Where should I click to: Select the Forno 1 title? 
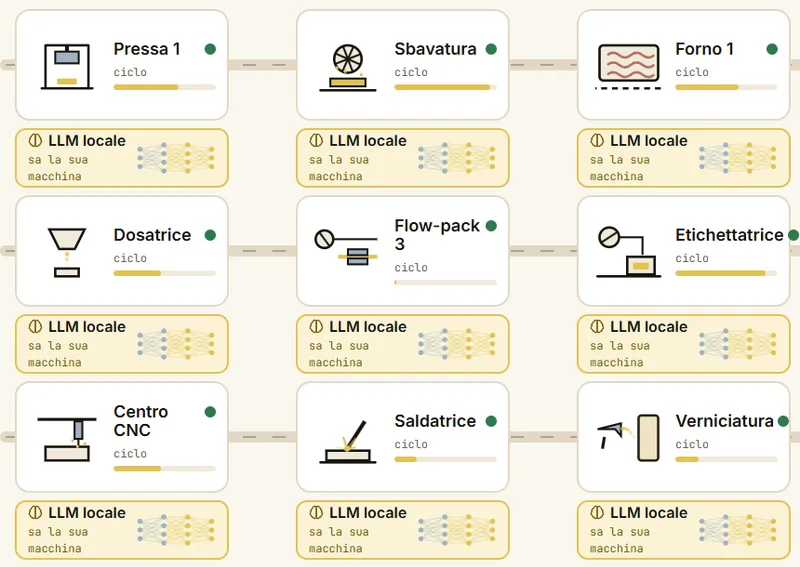(705, 49)
